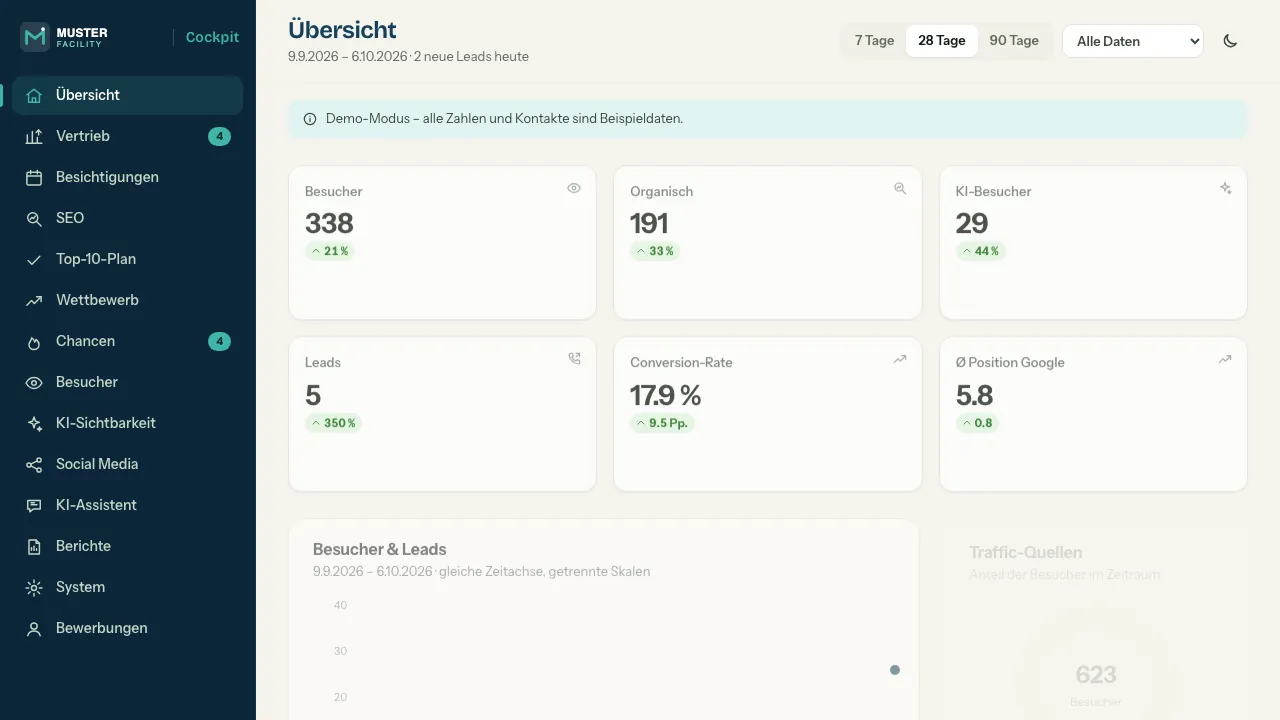Image resolution: width=1280 pixels, height=720 pixels.
Task: Go to the Berichte section
Action: [x=128, y=546]
